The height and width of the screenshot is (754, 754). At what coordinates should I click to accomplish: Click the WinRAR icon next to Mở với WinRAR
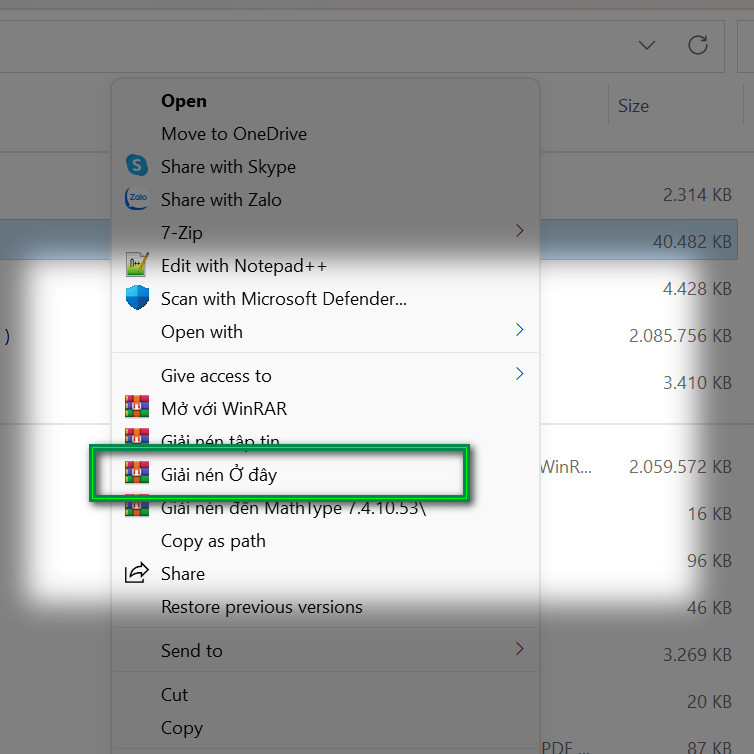point(137,406)
